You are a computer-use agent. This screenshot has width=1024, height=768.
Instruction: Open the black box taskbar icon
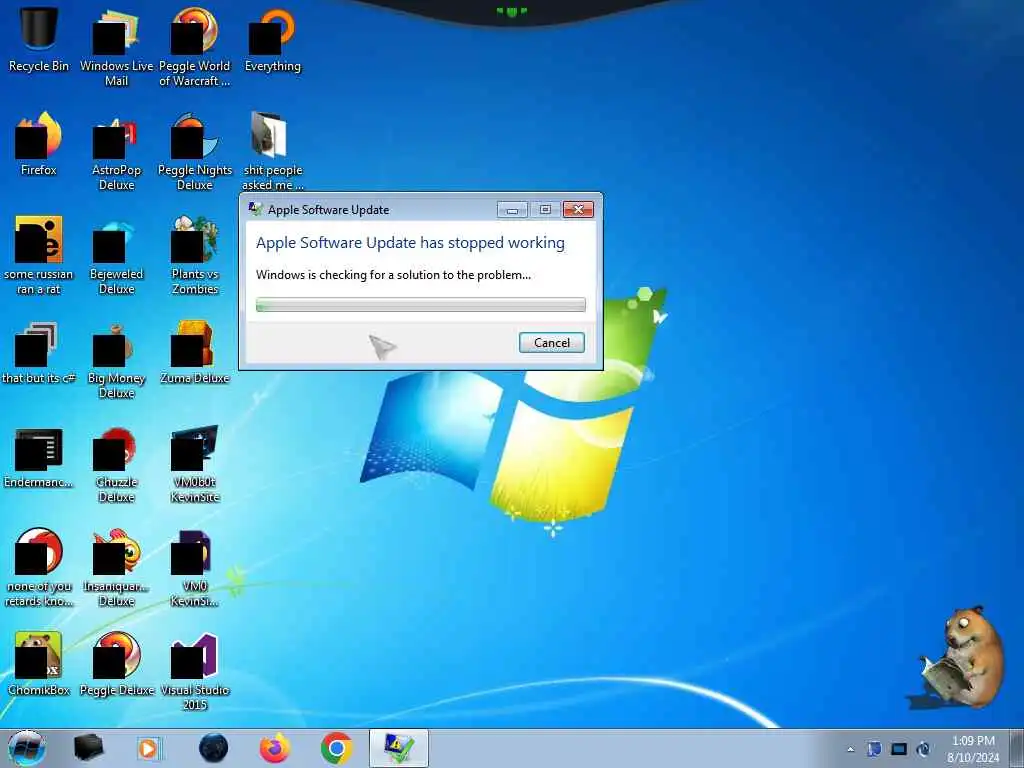point(88,748)
